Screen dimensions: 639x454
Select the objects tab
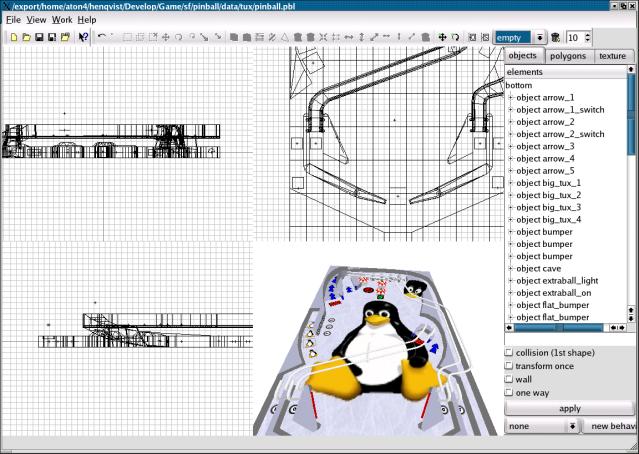(x=522, y=55)
